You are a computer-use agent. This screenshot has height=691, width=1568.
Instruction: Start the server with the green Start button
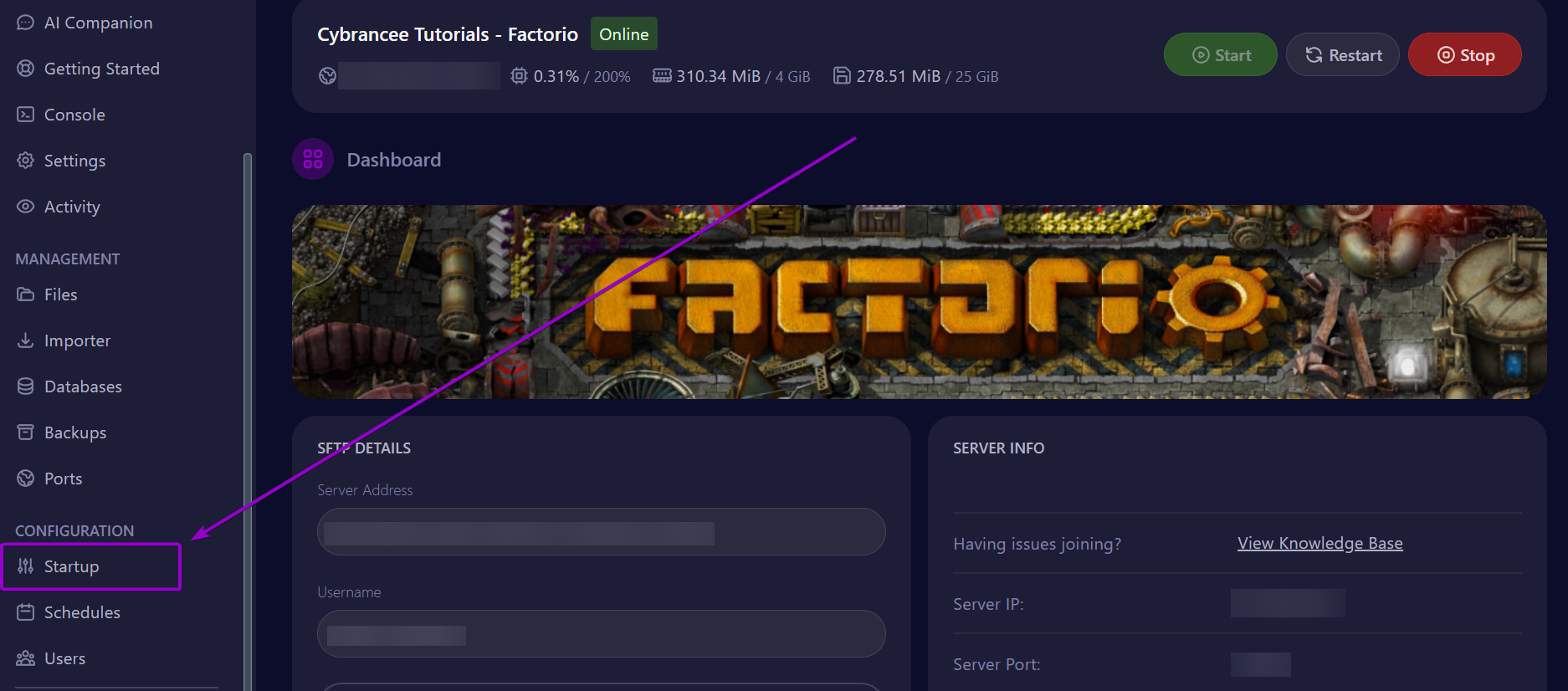tap(1221, 55)
